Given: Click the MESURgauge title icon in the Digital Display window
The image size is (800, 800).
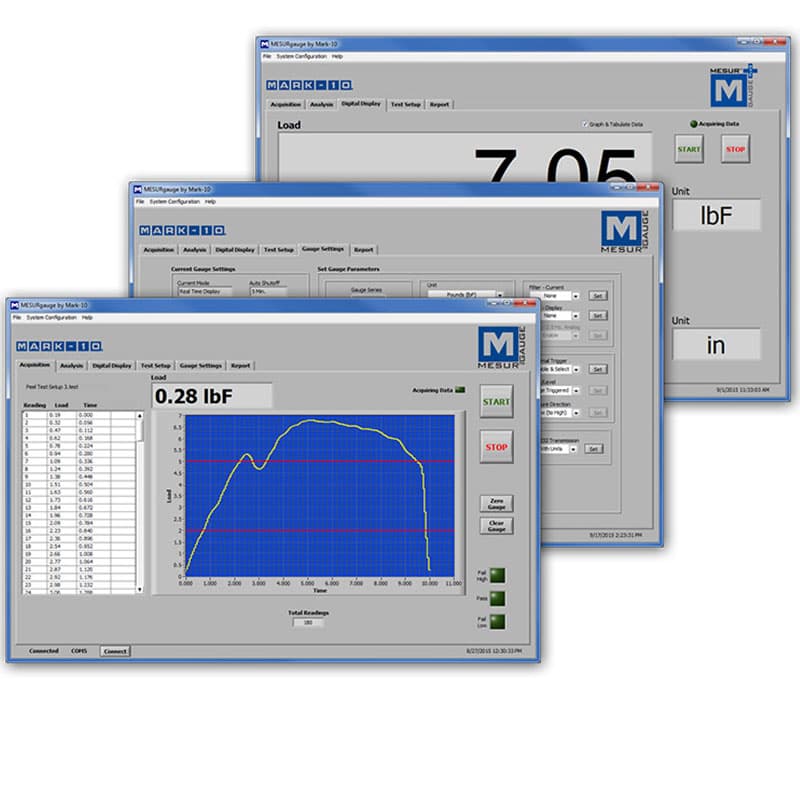Looking at the screenshot, I should tap(264, 44).
